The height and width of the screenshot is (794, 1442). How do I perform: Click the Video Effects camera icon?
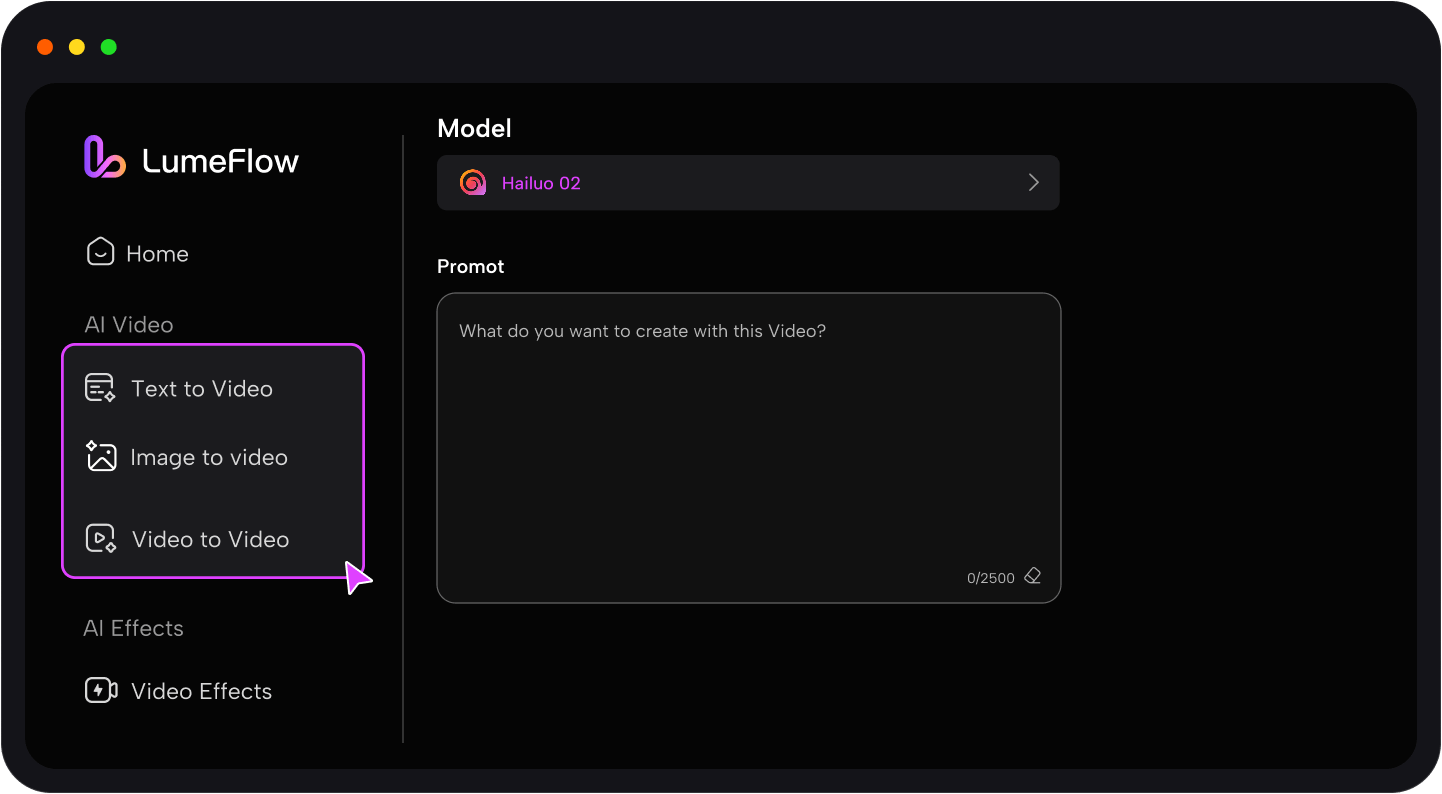point(100,690)
